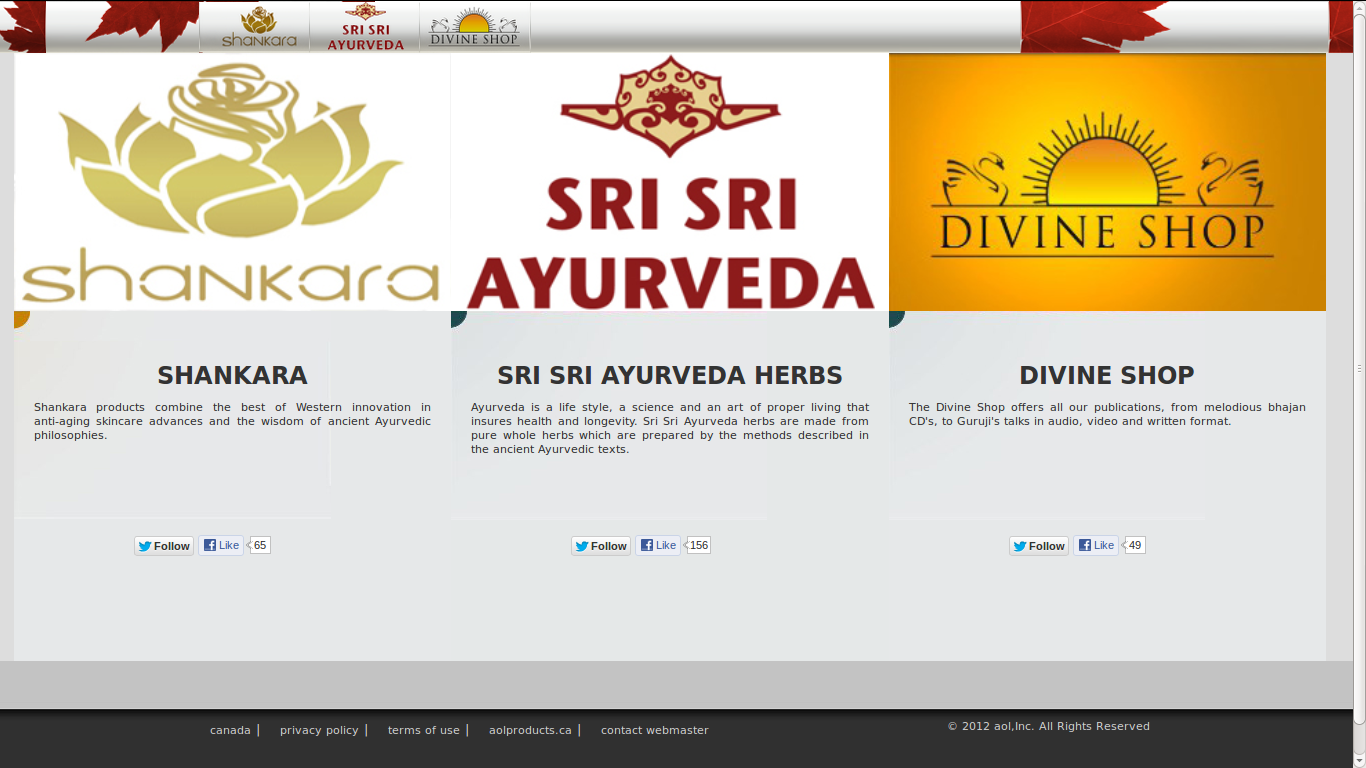Open the Divine Shop top tab
Image resolution: width=1366 pixels, height=768 pixels.
[x=475, y=27]
